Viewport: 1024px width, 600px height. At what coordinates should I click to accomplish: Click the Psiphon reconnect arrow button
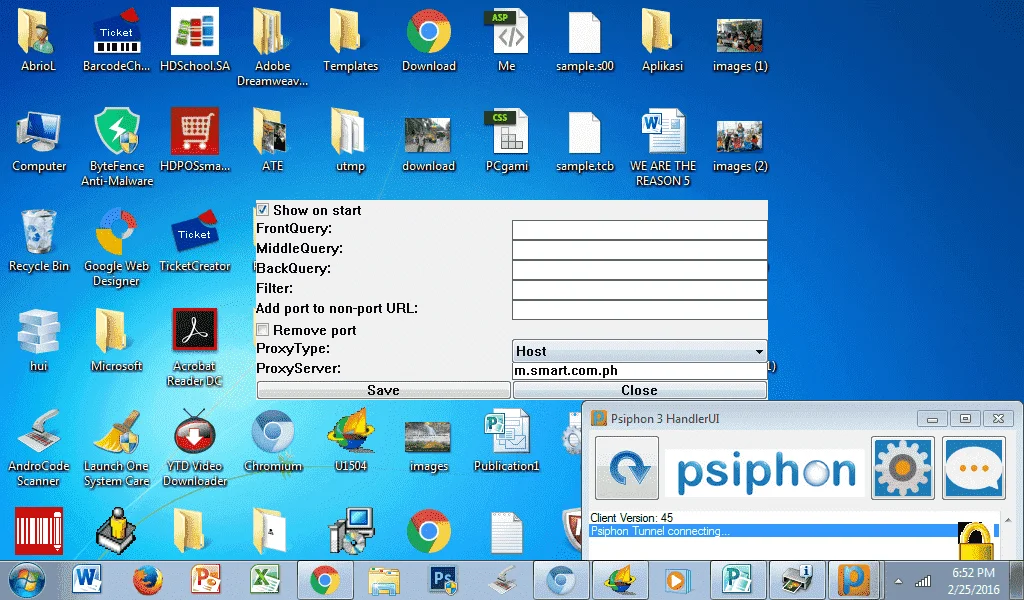coord(627,469)
